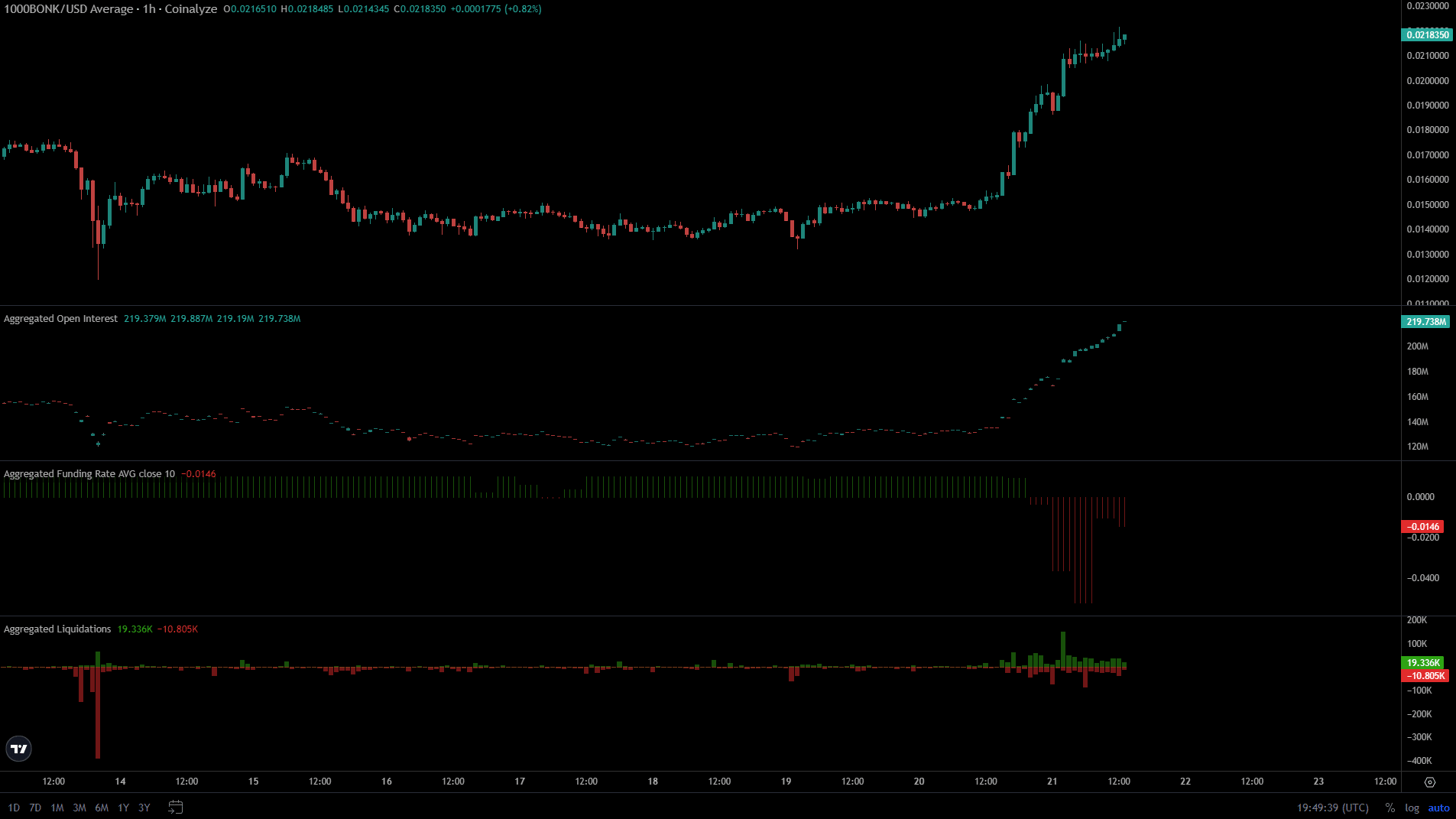Click the green liquidations value 19.336K in legend

click(135, 629)
